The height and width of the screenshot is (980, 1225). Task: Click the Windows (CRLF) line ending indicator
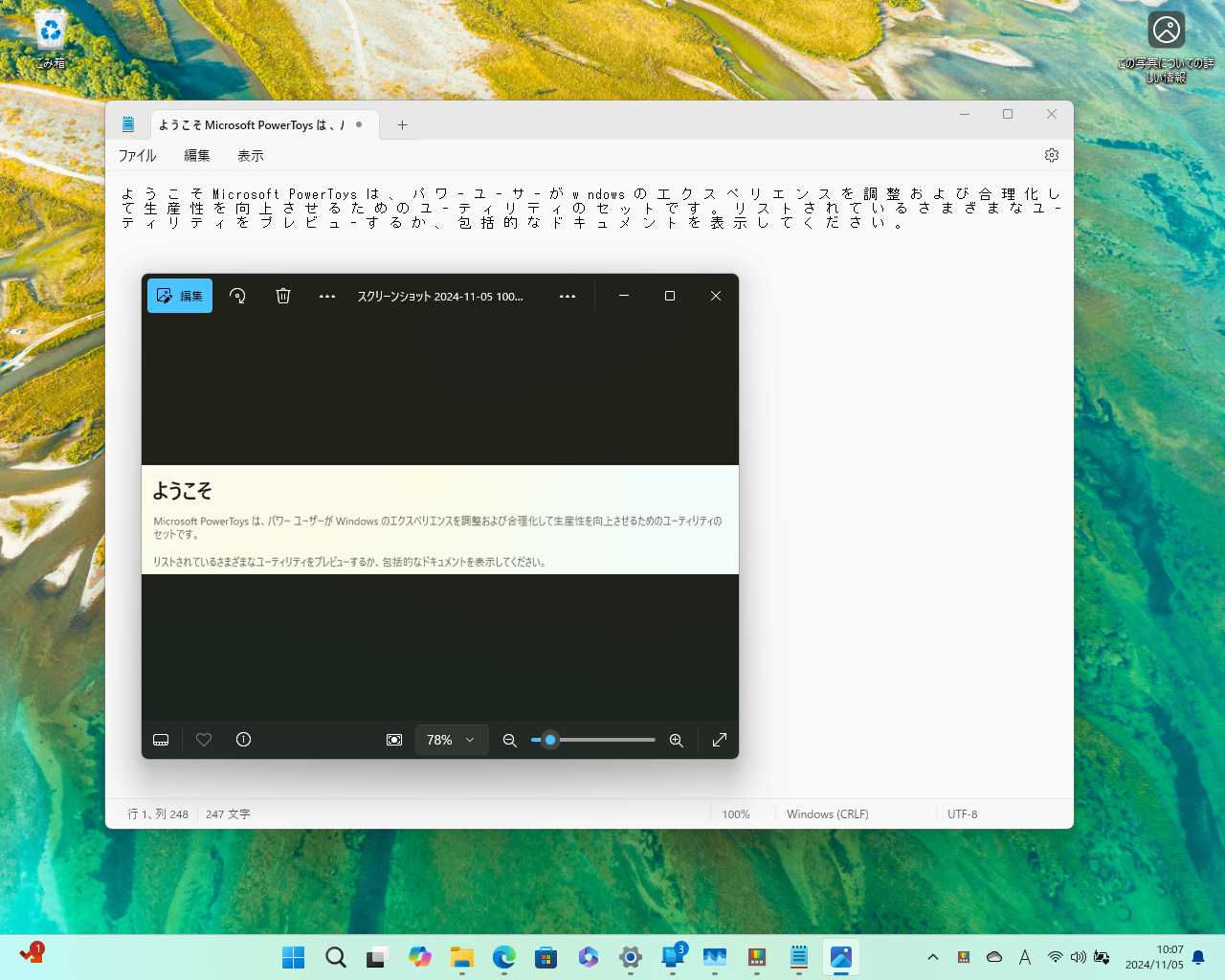point(828,814)
